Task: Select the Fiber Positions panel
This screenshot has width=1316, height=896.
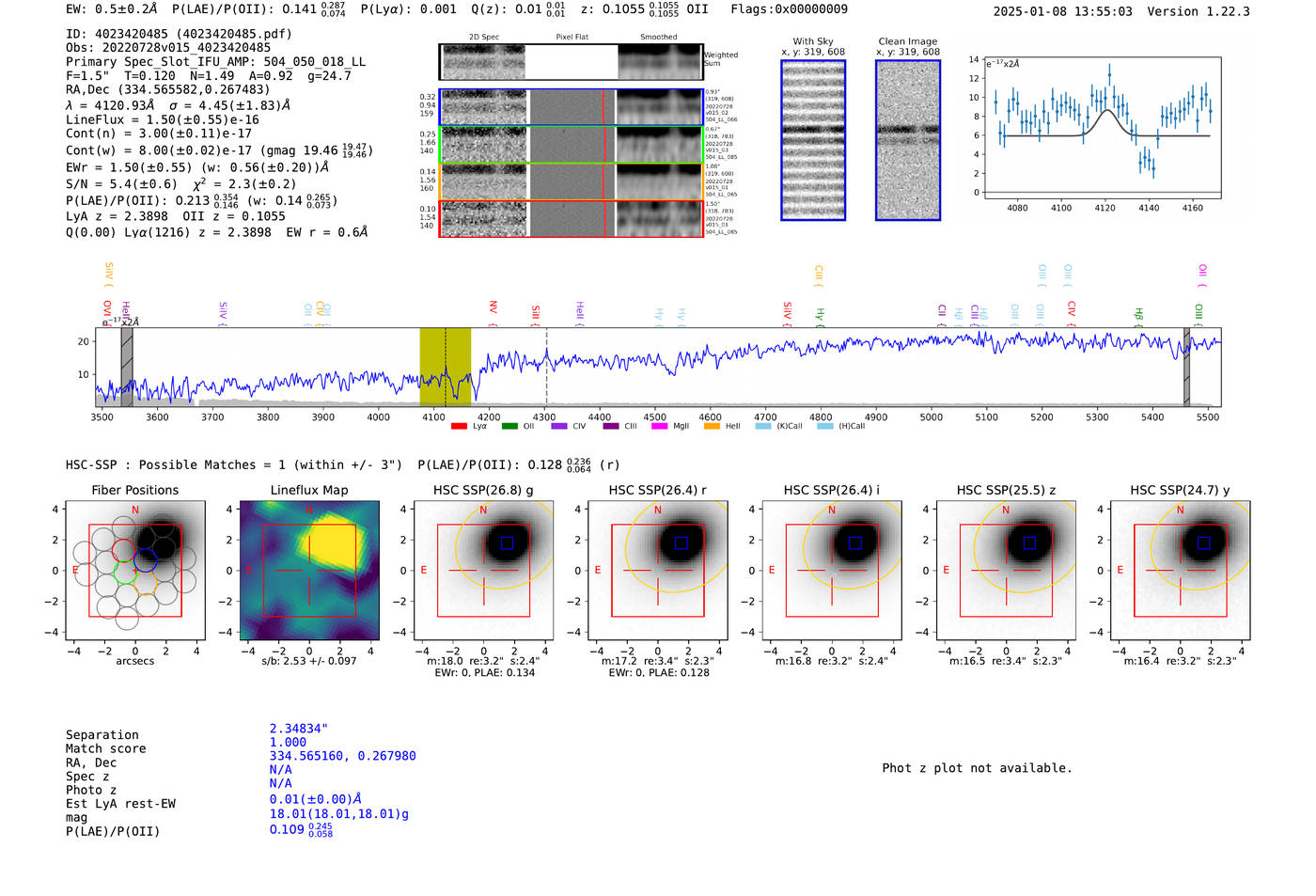Action: click(135, 571)
